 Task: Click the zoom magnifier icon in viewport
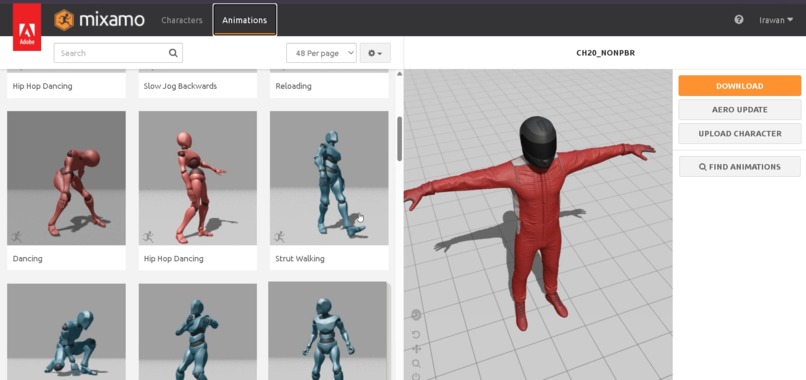416,364
